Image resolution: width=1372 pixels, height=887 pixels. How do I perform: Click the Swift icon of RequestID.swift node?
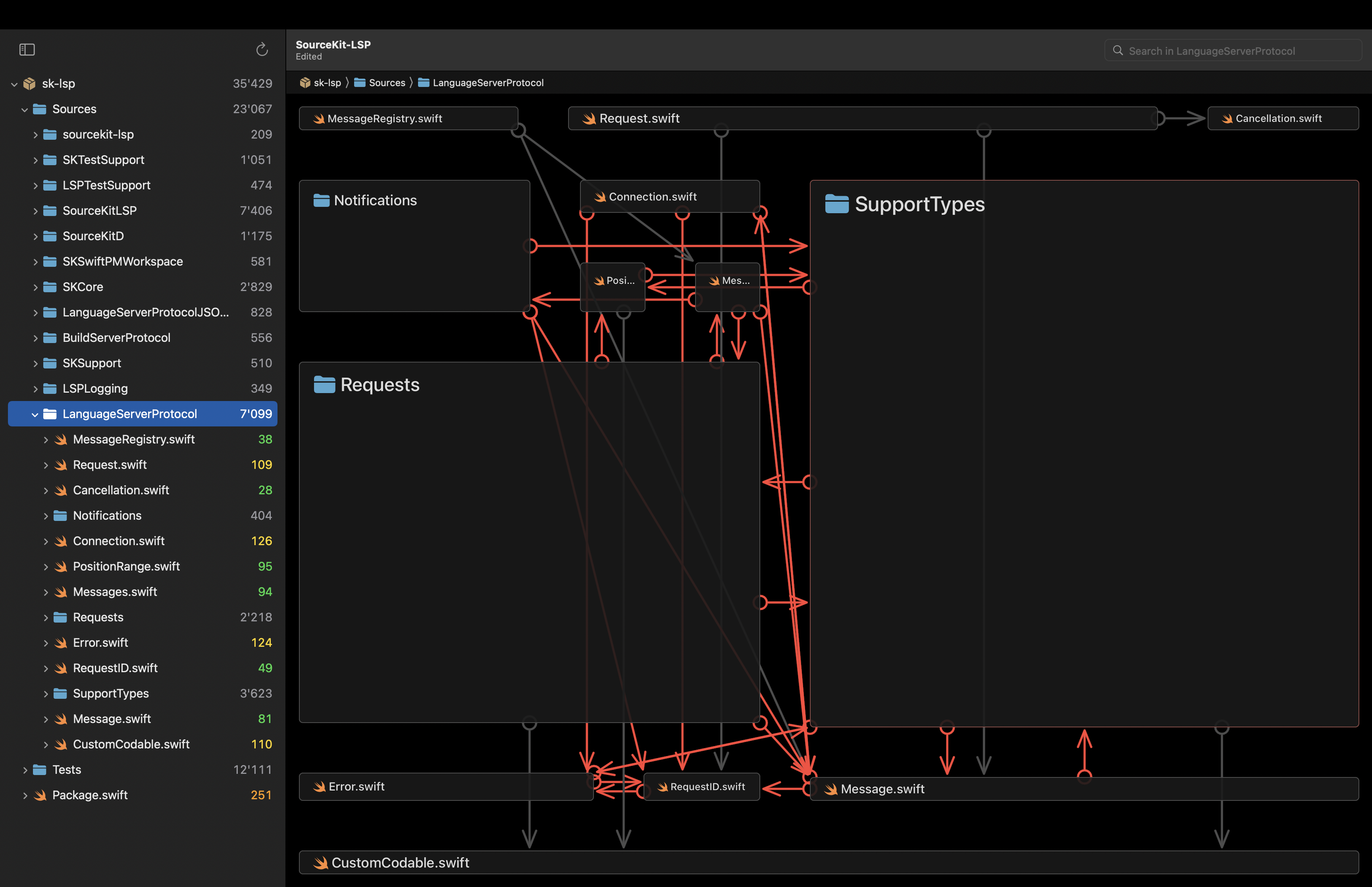(x=663, y=787)
